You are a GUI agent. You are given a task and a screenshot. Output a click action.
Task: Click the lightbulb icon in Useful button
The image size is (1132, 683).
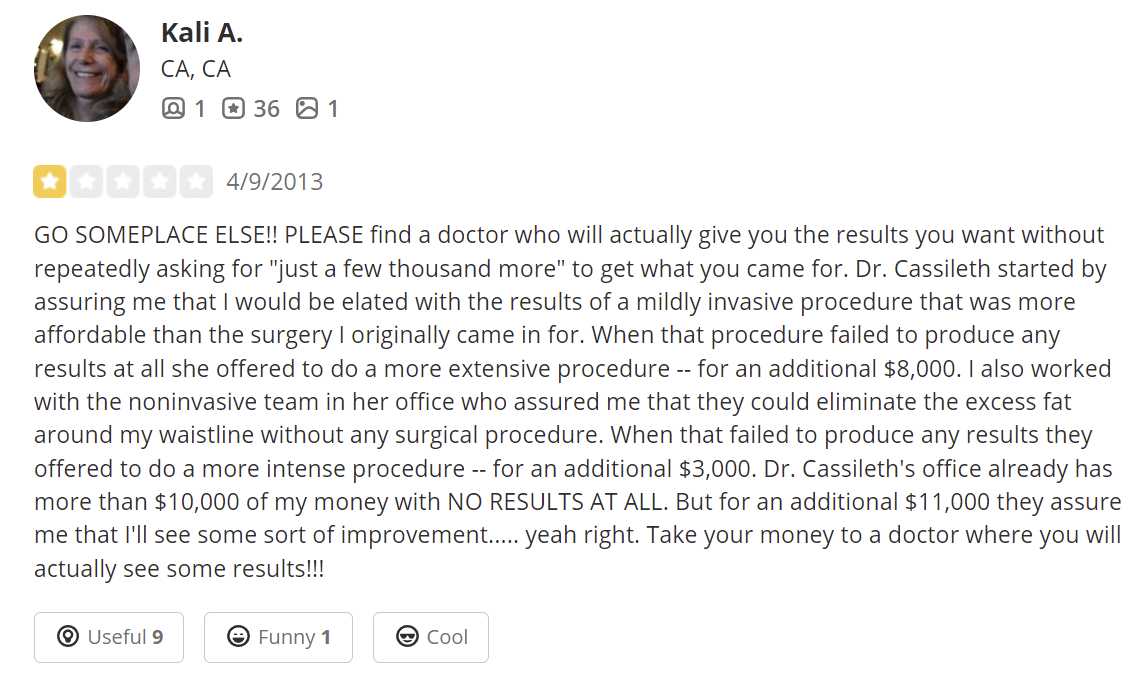pos(68,637)
